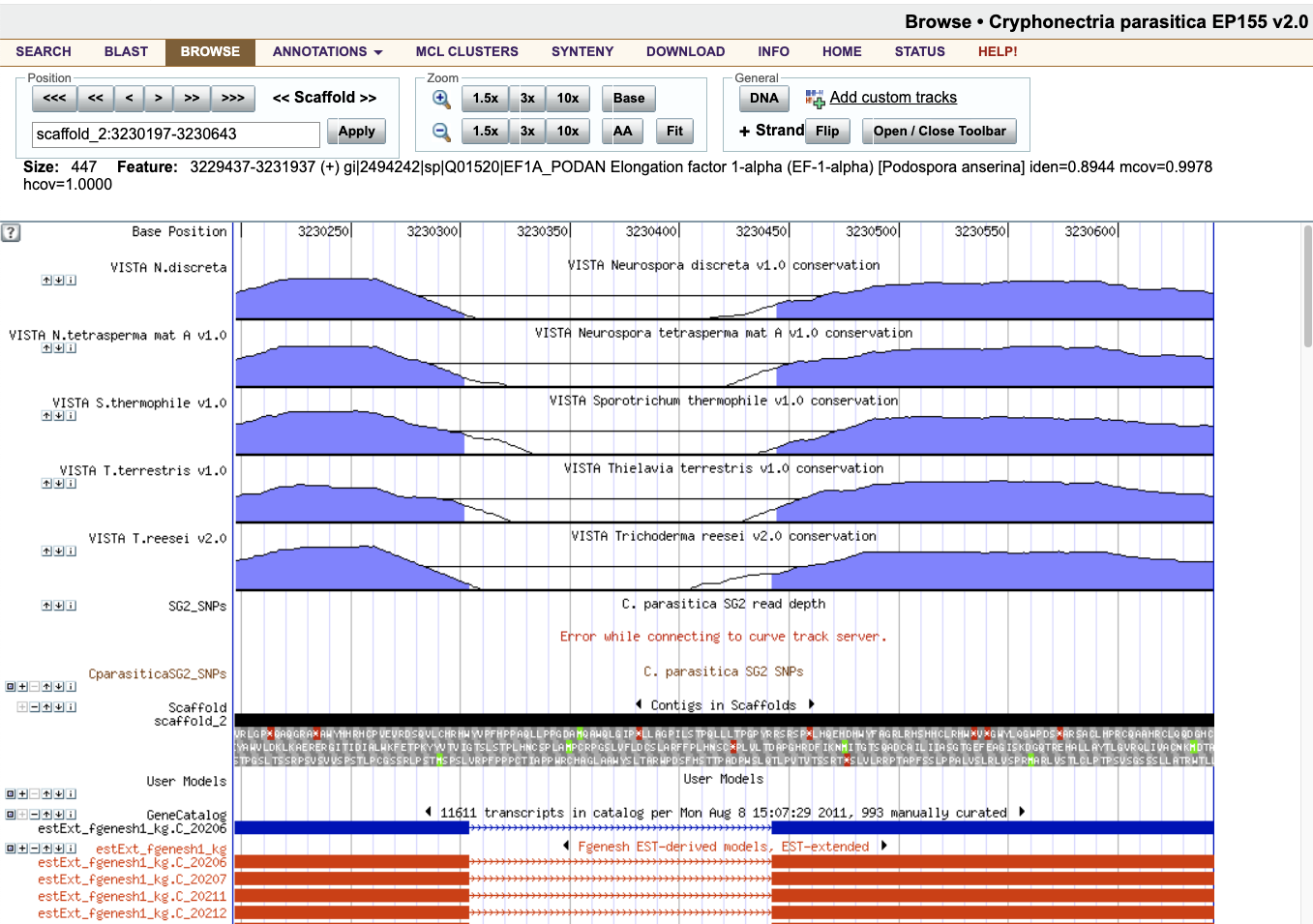Open the help question-mark icon near Base Position

coord(11,232)
